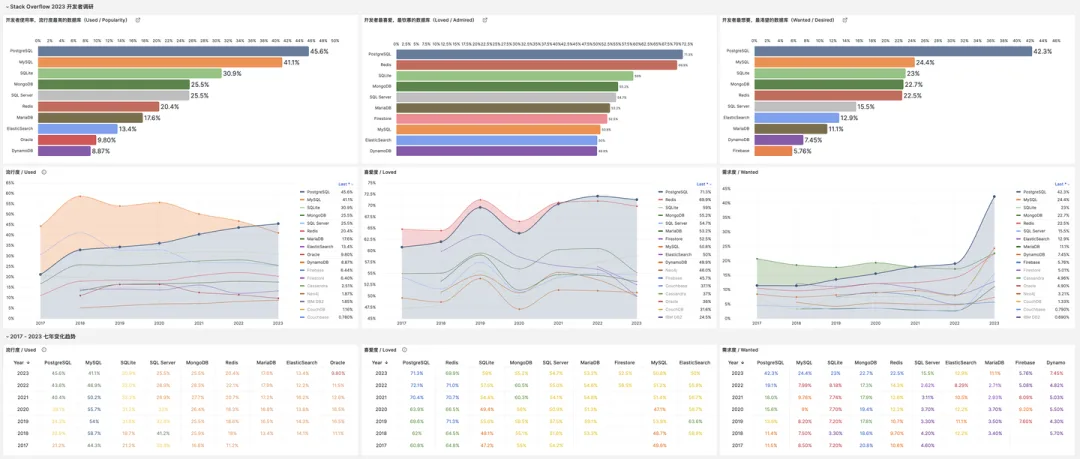Click the 2023 PostgreSQL value in Loved table
The height and width of the screenshot is (459, 1080).
tap(417, 373)
